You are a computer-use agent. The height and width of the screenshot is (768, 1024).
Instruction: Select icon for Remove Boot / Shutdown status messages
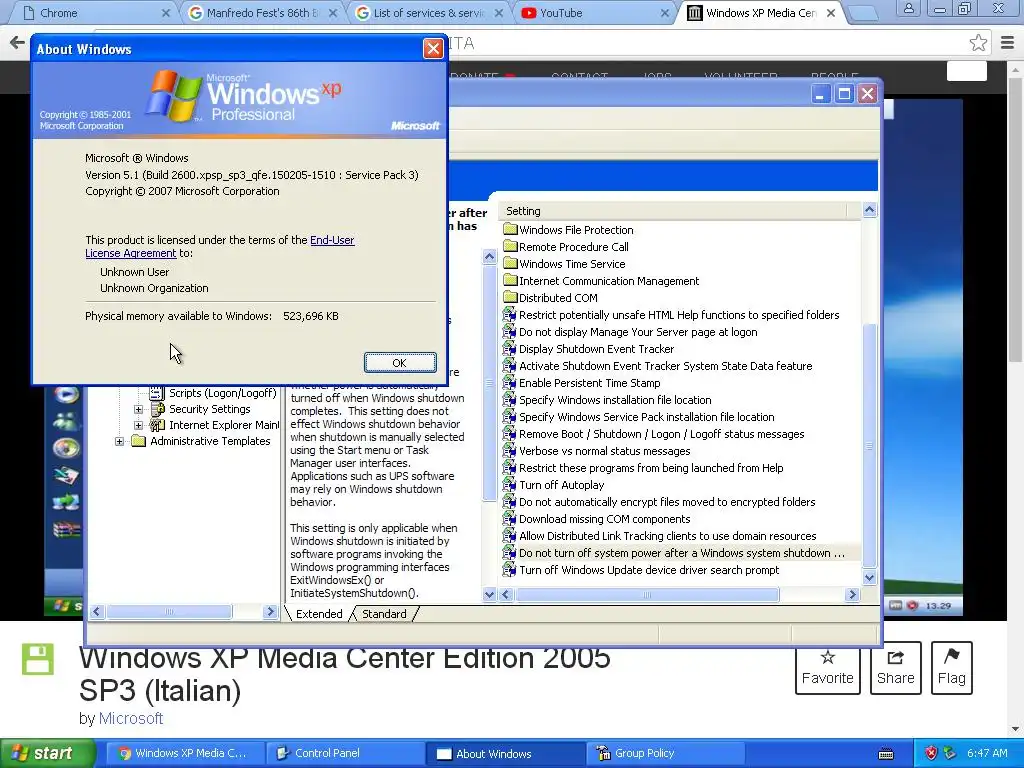pyautogui.click(x=509, y=434)
